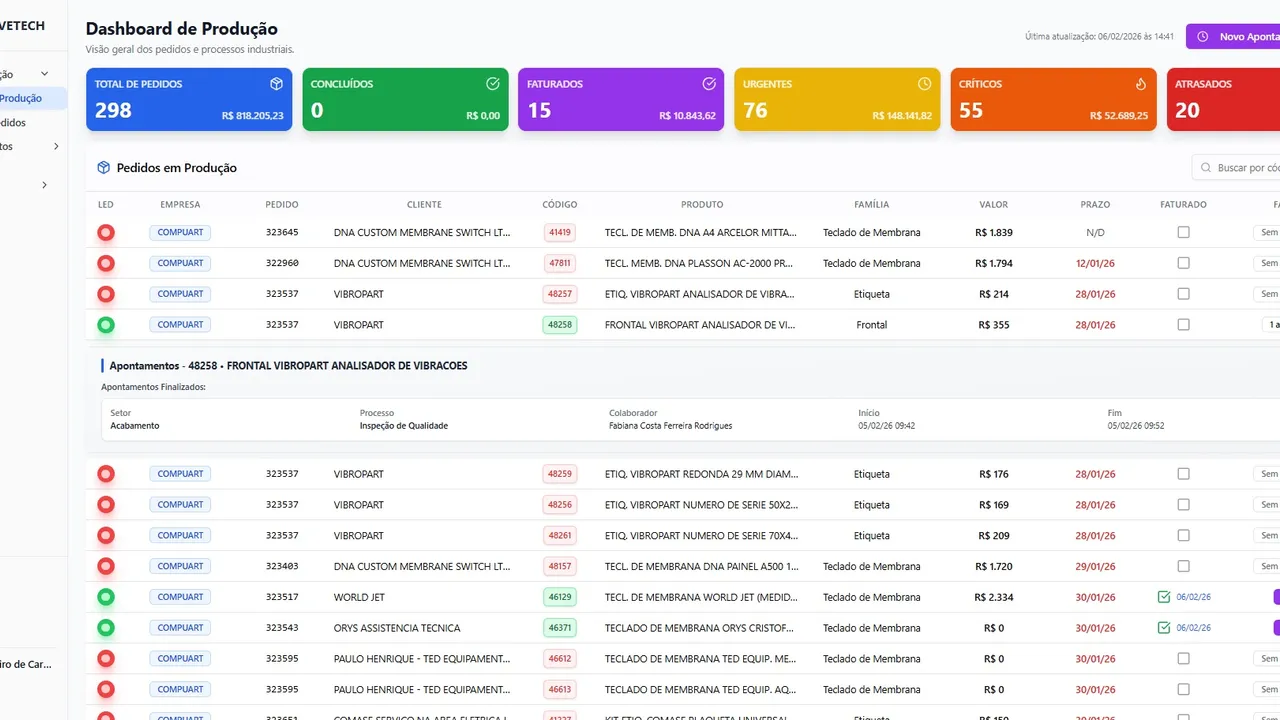
Task: Click the green LED for WORLD JET row
Action: coord(106,597)
